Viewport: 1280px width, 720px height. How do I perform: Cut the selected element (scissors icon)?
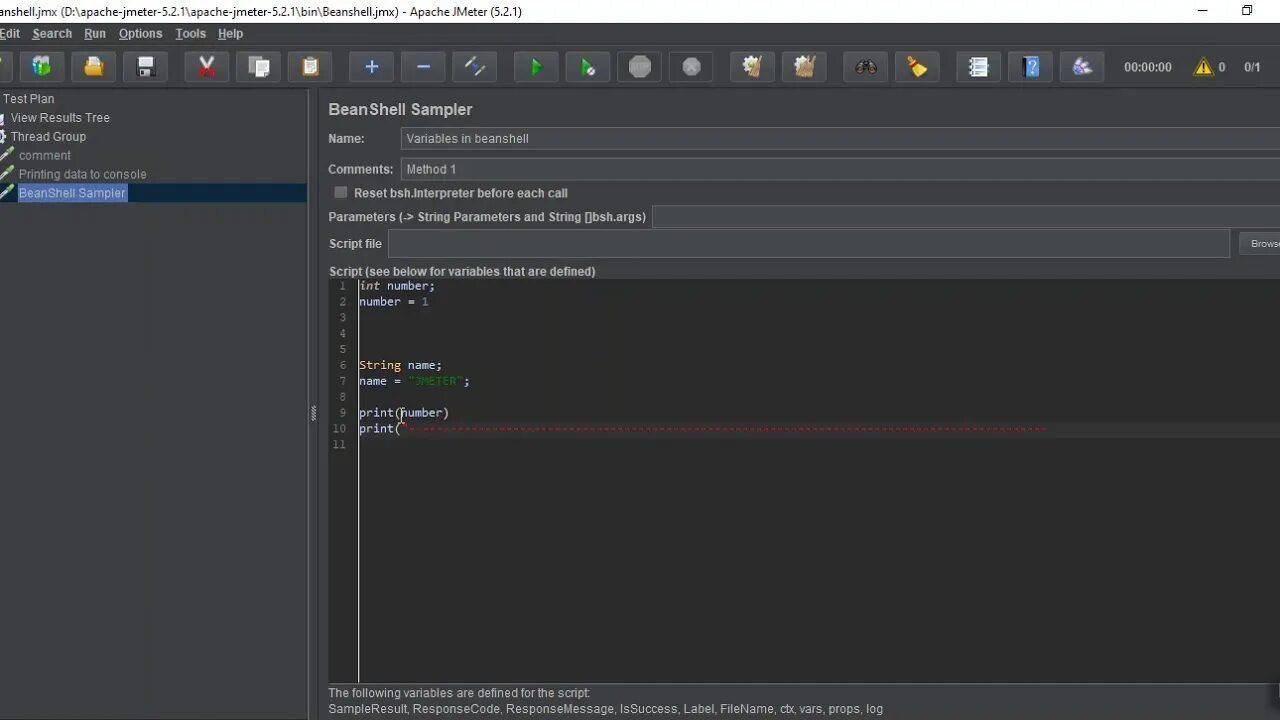pyautogui.click(x=207, y=67)
